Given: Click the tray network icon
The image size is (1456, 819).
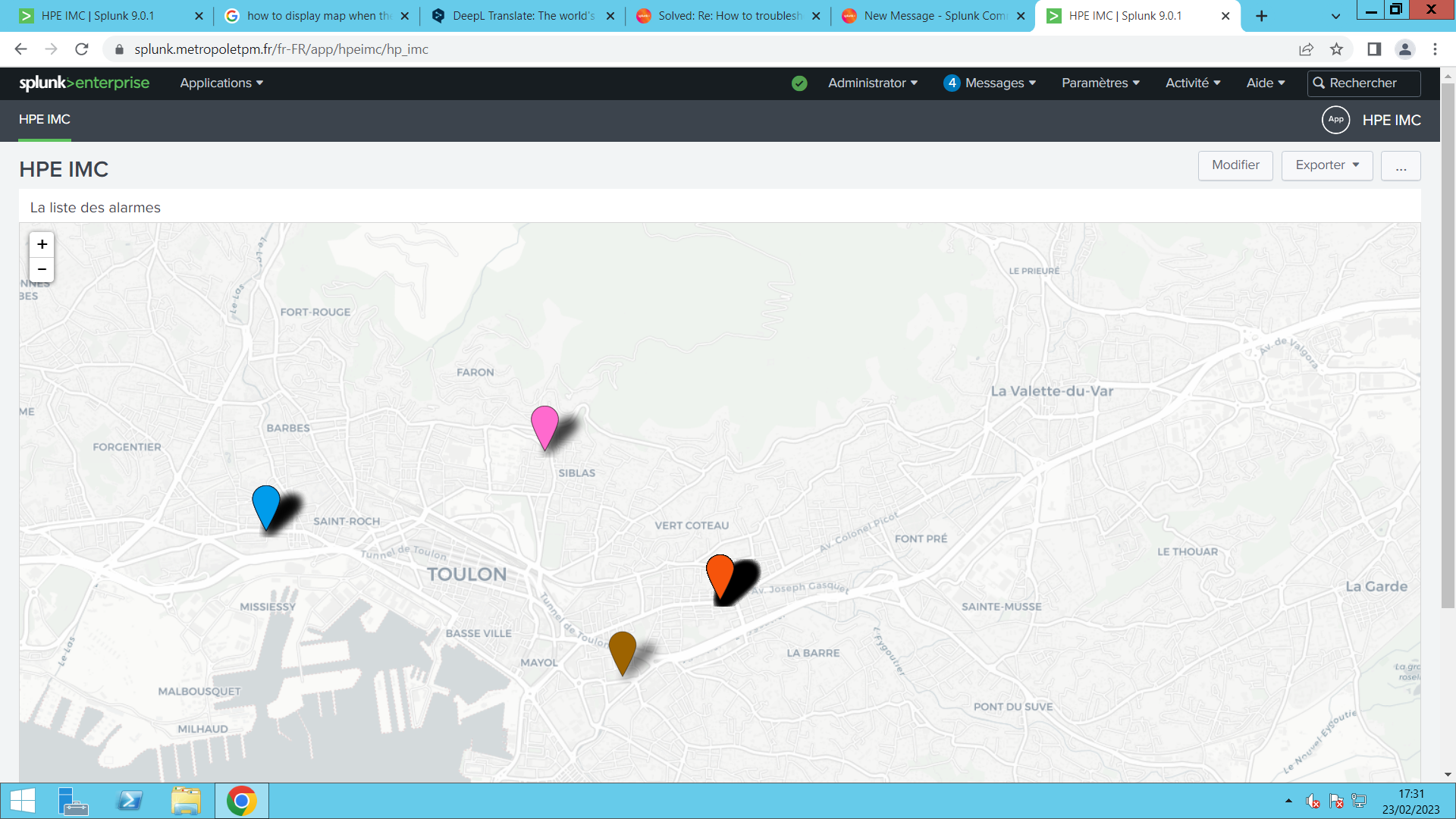Looking at the screenshot, I should (1360, 801).
